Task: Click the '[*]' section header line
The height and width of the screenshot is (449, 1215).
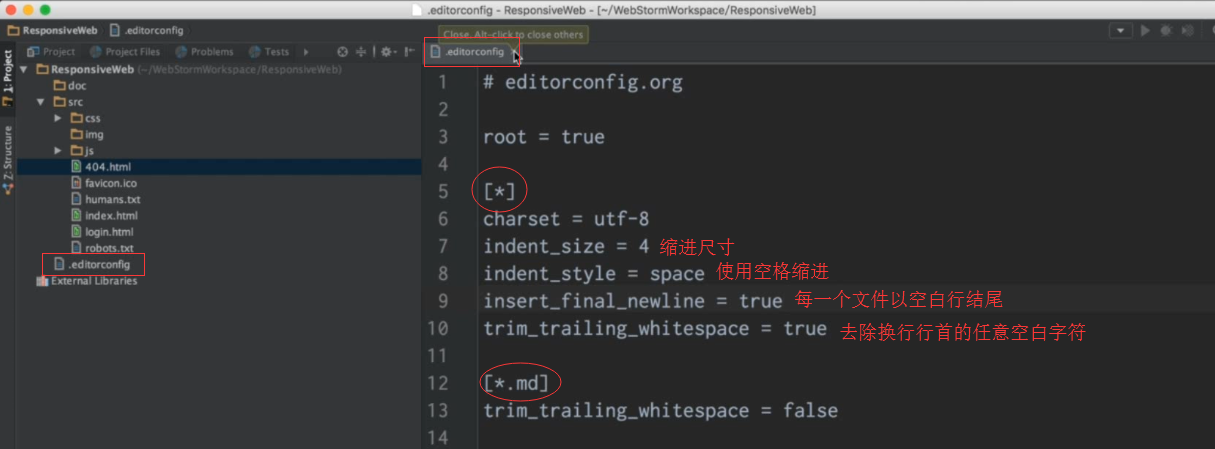Action: coord(499,192)
